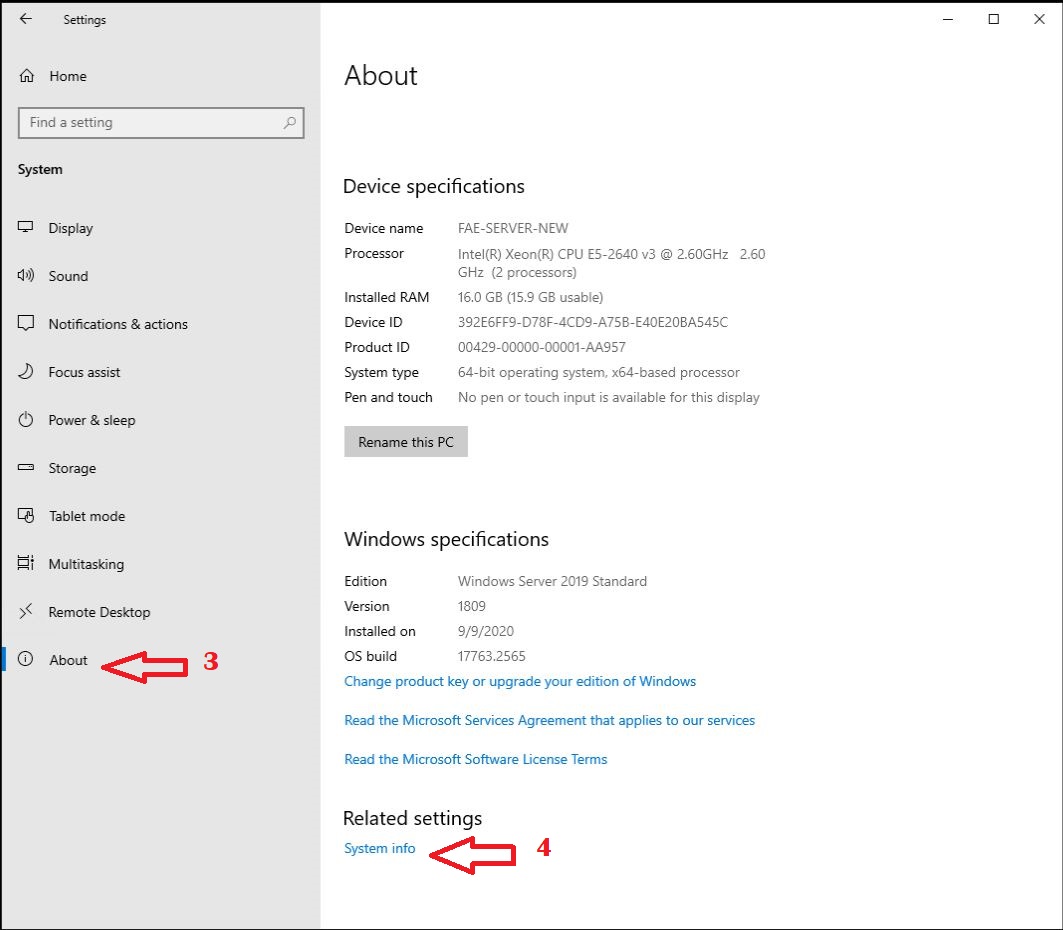Maximize the Settings window
The image size is (1063, 930).
(x=993, y=19)
